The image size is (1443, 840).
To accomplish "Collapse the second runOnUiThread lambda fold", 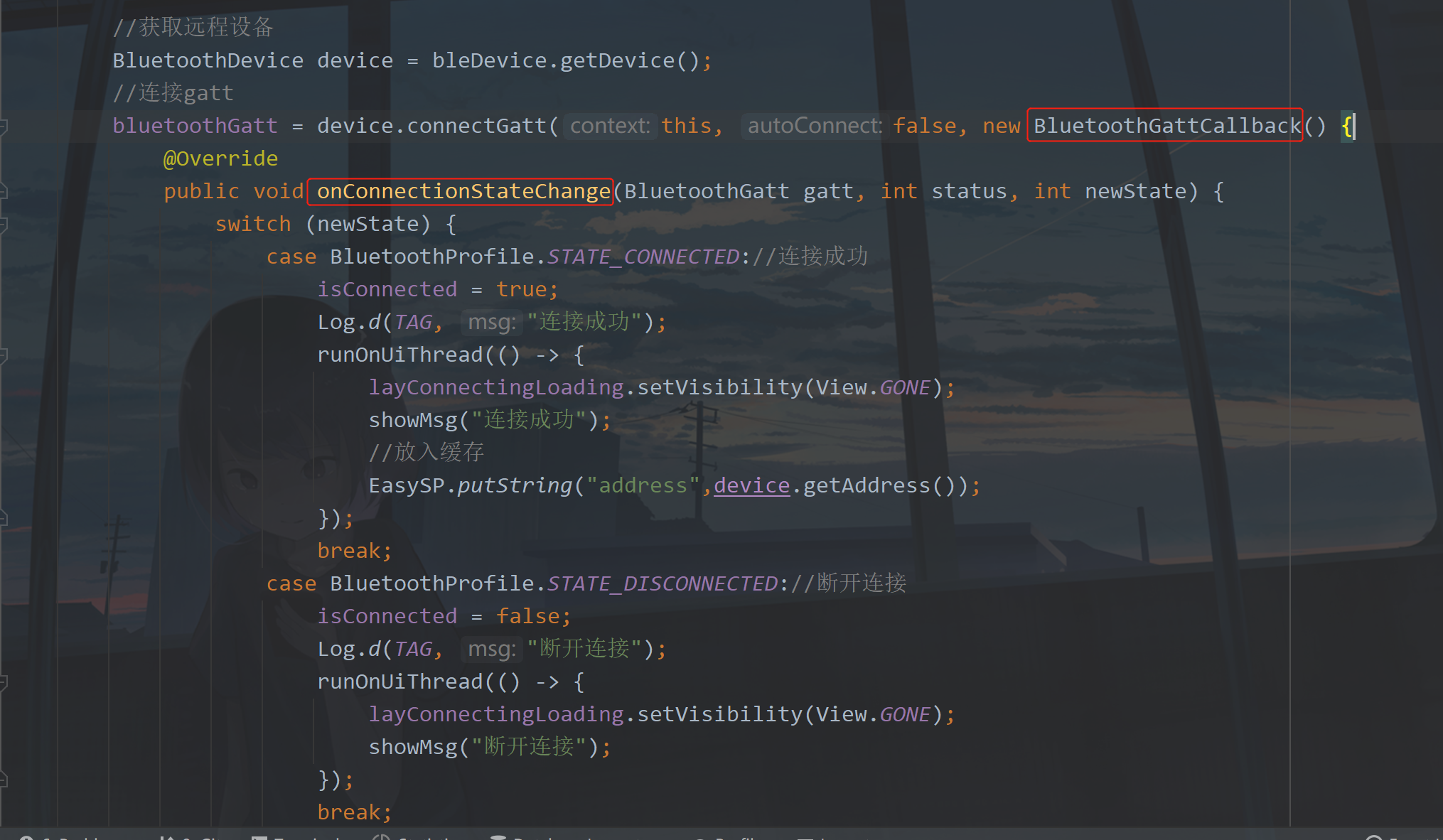I will point(4,682).
